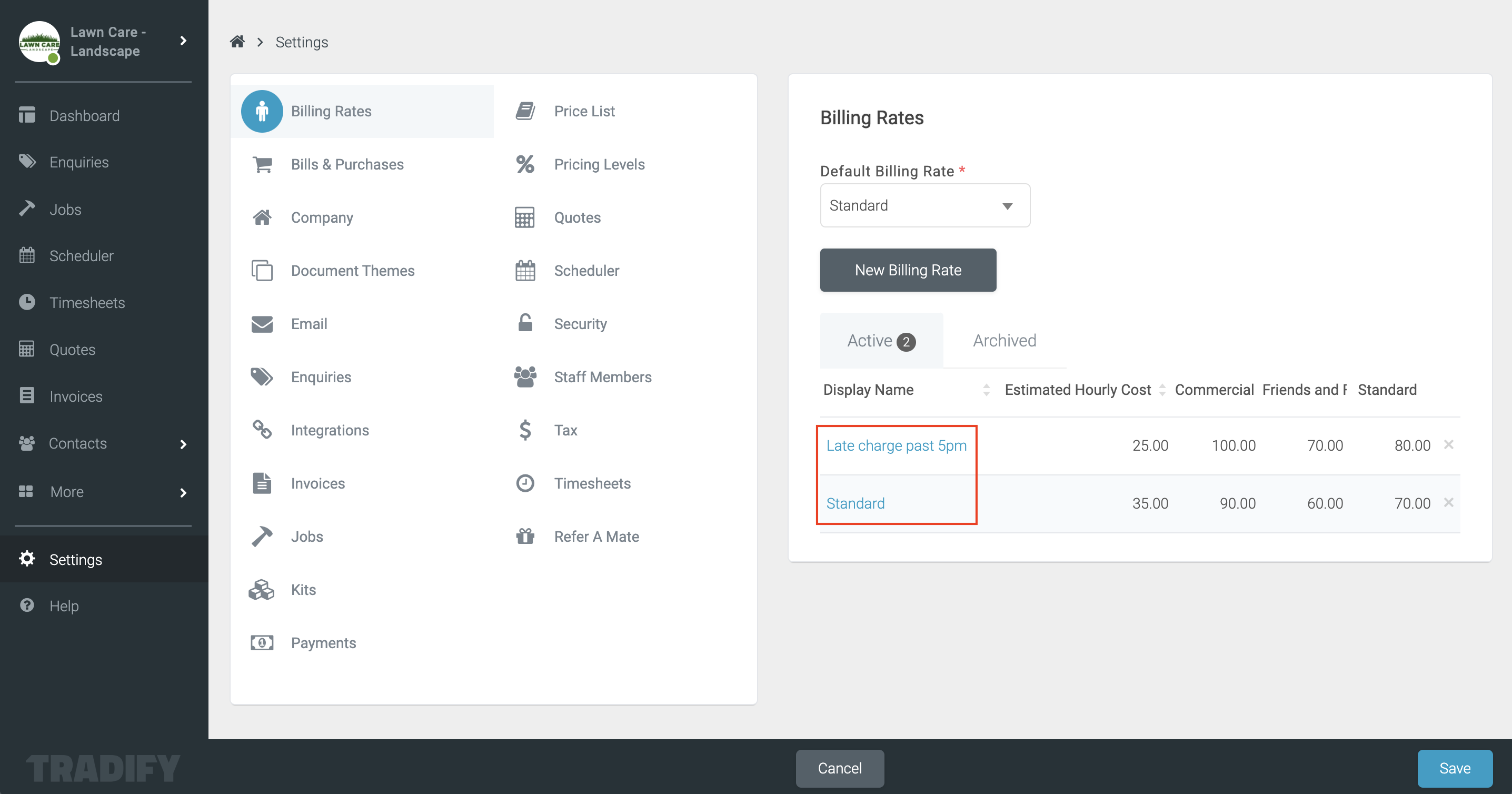Remove the Late charge past 5pm rate
The width and height of the screenshot is (1512, 794).
pos(1449,445)
